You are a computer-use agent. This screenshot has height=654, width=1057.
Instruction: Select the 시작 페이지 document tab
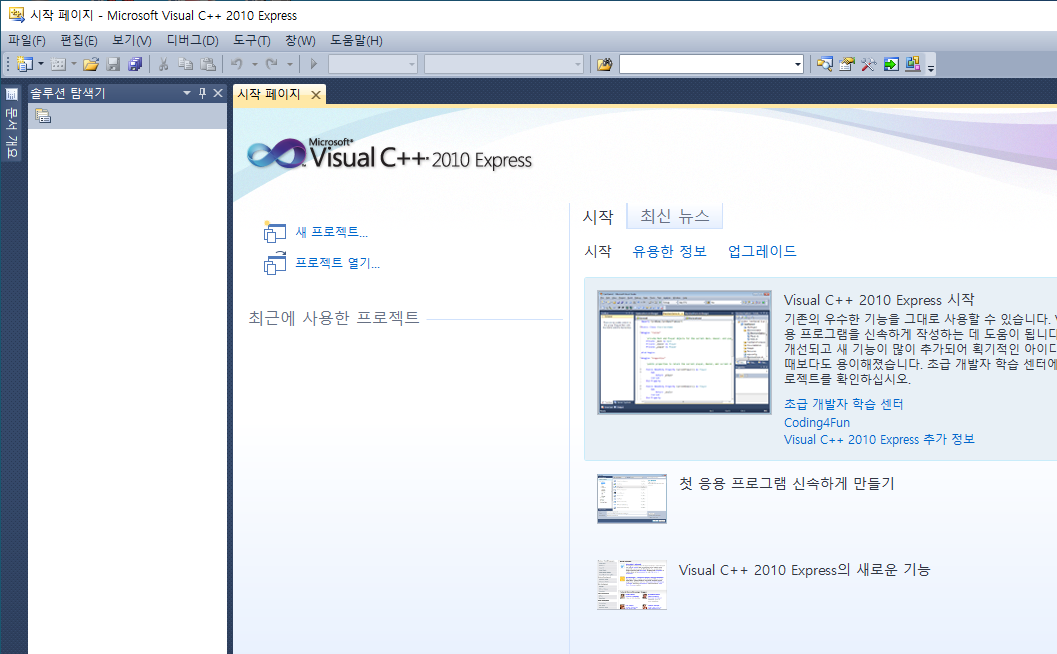click(x=268, y=94)
